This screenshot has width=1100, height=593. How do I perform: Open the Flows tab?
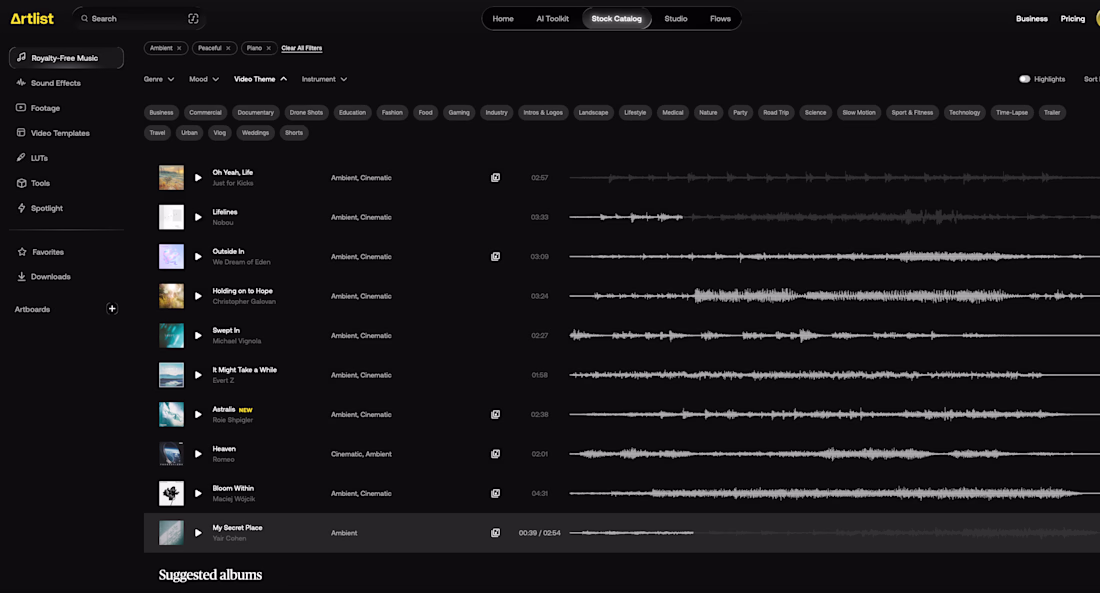(x=720, y=19)
